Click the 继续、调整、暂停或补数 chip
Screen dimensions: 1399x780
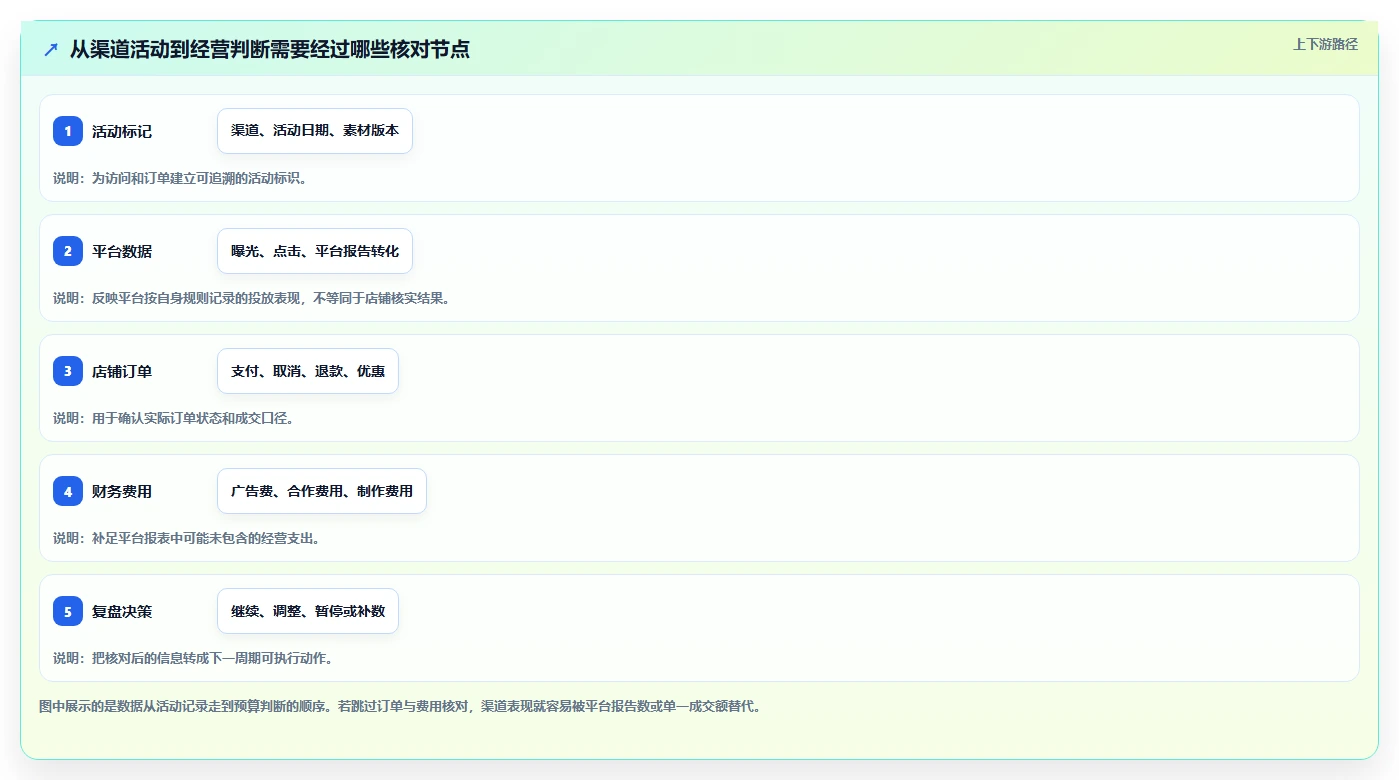point(308,611)
